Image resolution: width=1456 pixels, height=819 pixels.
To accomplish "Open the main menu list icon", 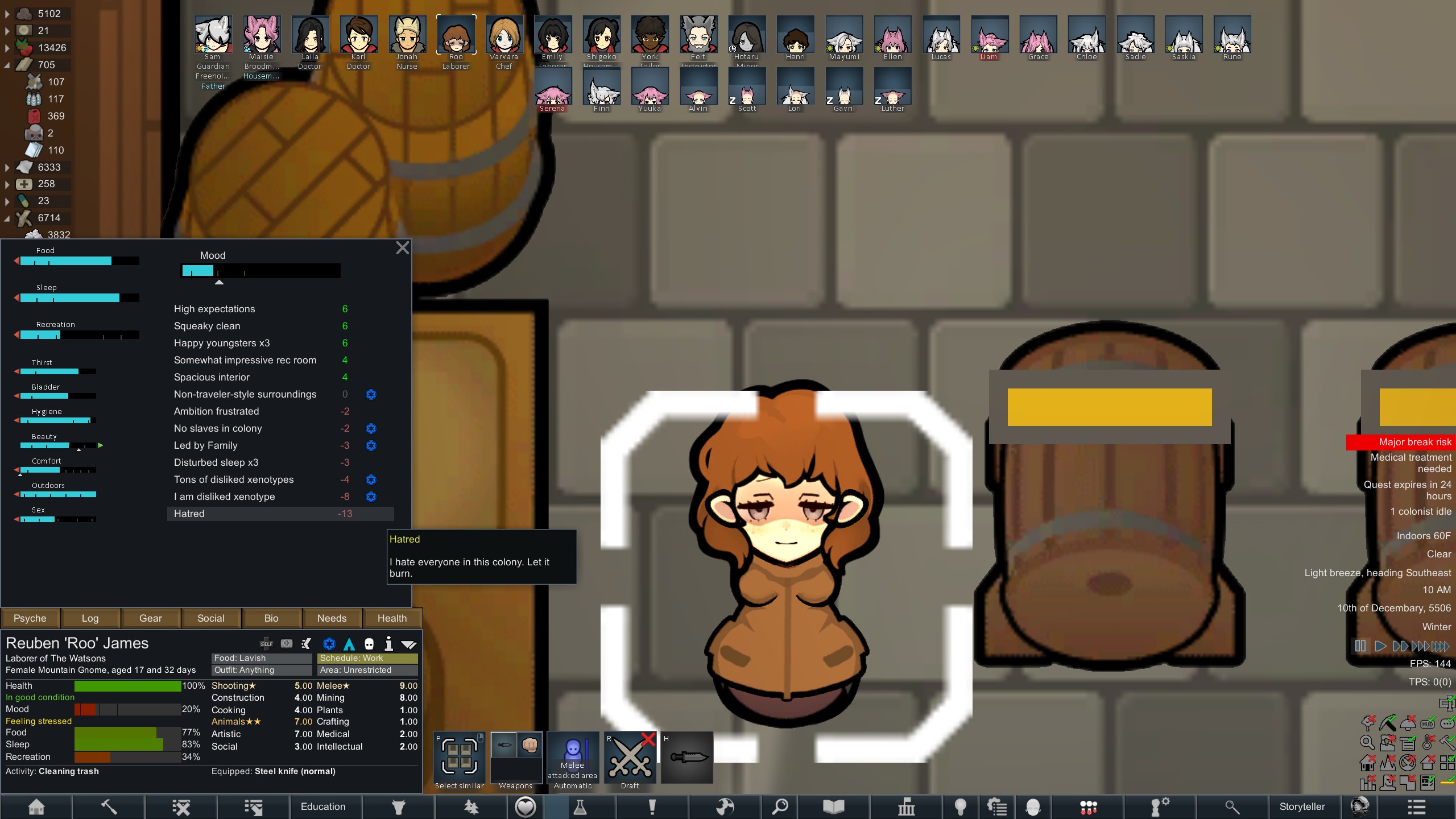I will 1416,806.
